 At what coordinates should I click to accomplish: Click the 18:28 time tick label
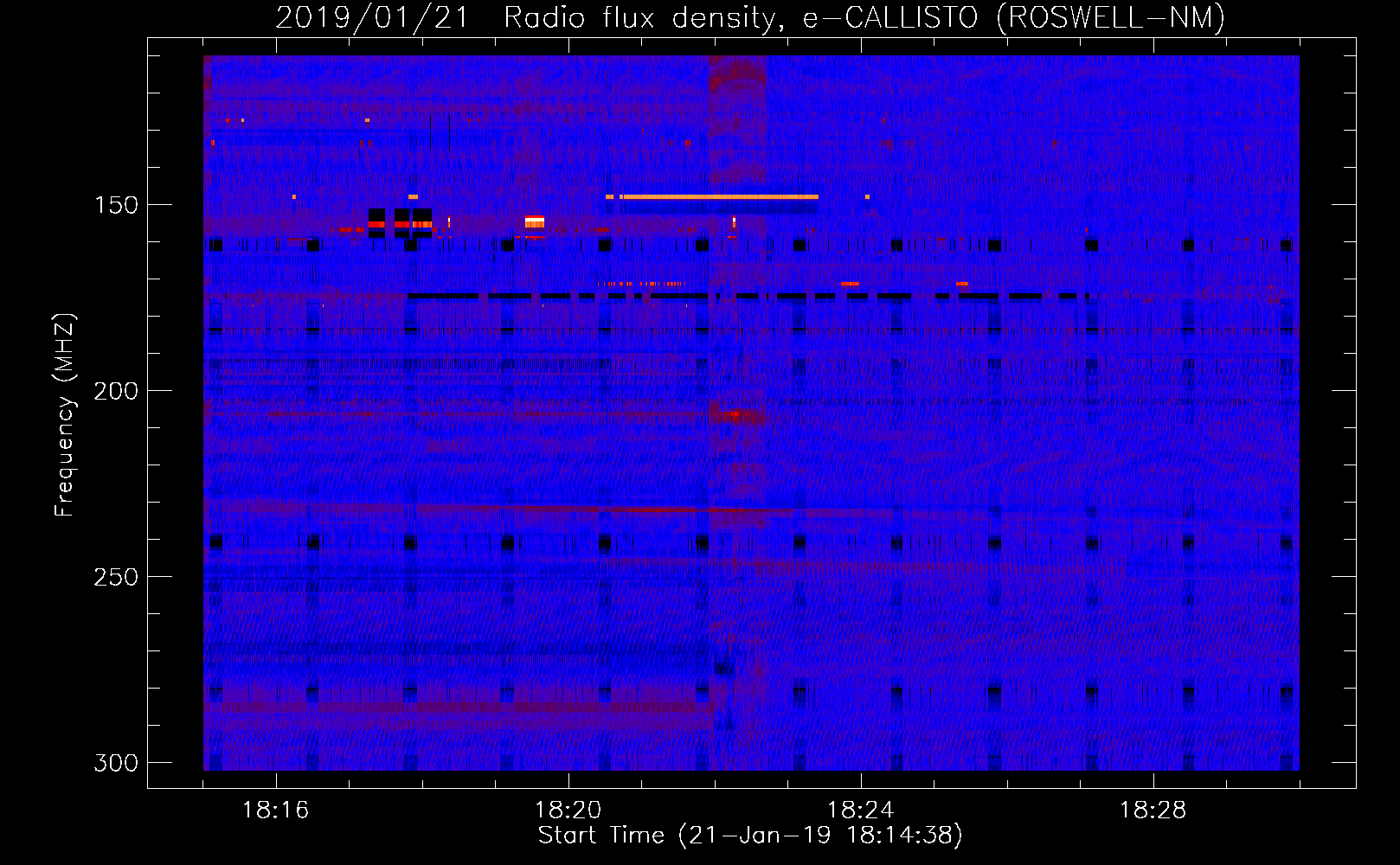[x=1153, y=811]
